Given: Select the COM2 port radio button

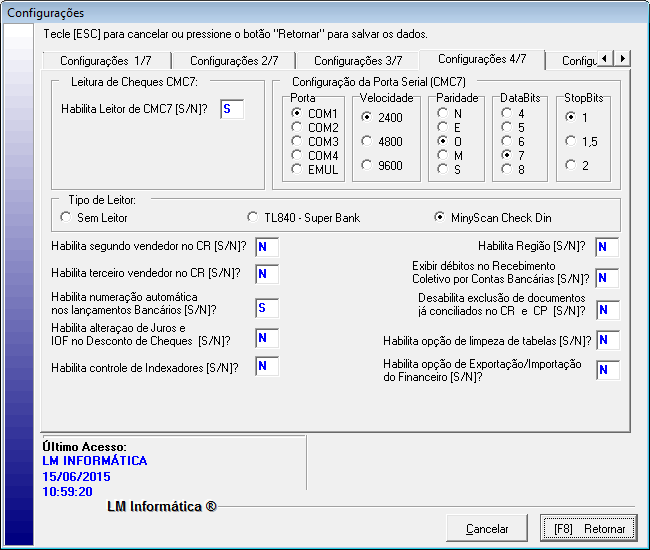Looking at the screenshot, I should 298,128.
